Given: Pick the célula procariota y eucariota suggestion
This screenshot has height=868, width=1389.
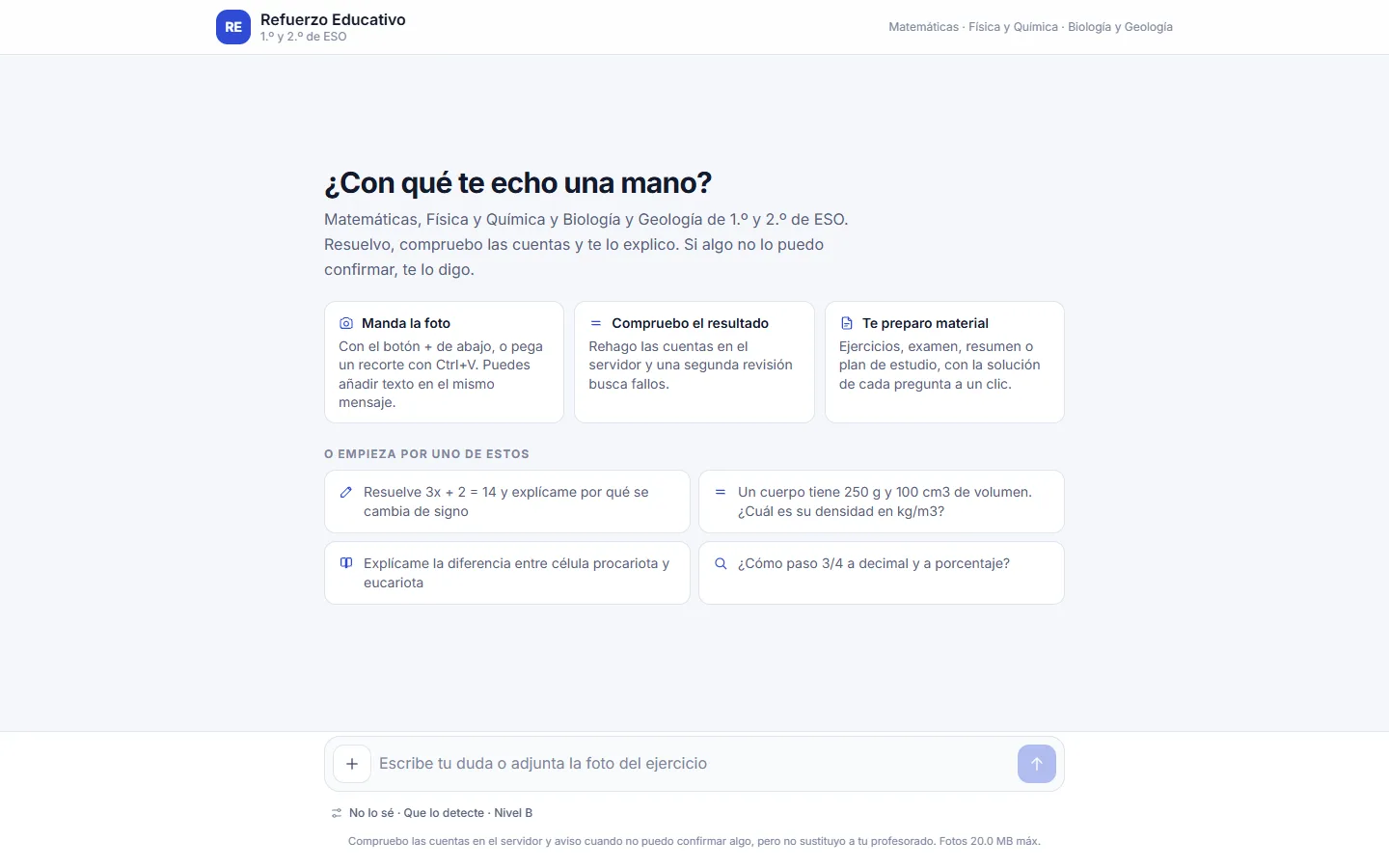Looking at the screenshot, I should [507, 573].
